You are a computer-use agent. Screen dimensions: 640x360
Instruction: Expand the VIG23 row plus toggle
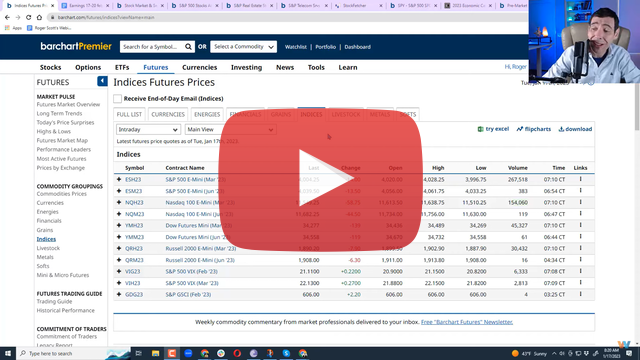pyautogui.click(x=119, y=271)
